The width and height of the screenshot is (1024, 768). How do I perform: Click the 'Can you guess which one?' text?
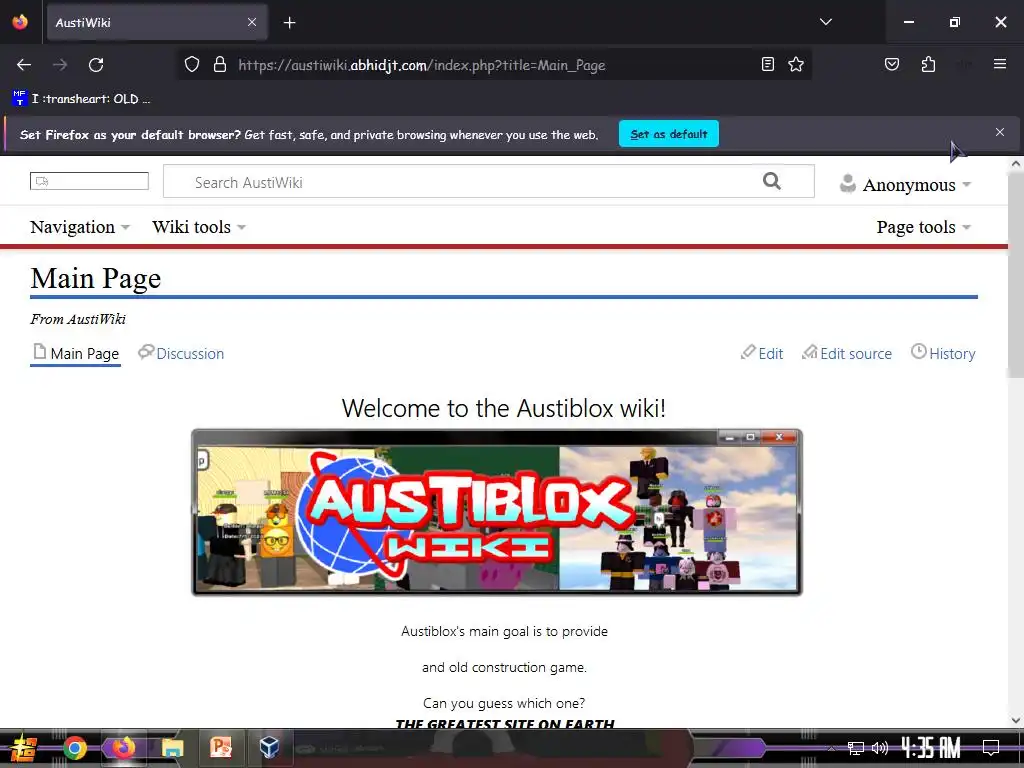pos(504,703)
